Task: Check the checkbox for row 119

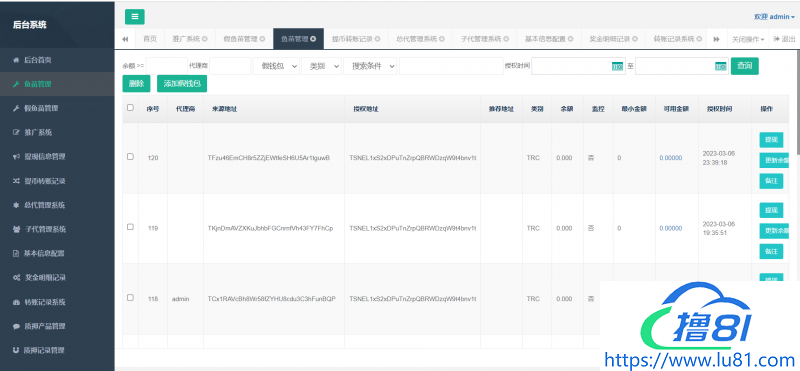Action: coord(130,227)
